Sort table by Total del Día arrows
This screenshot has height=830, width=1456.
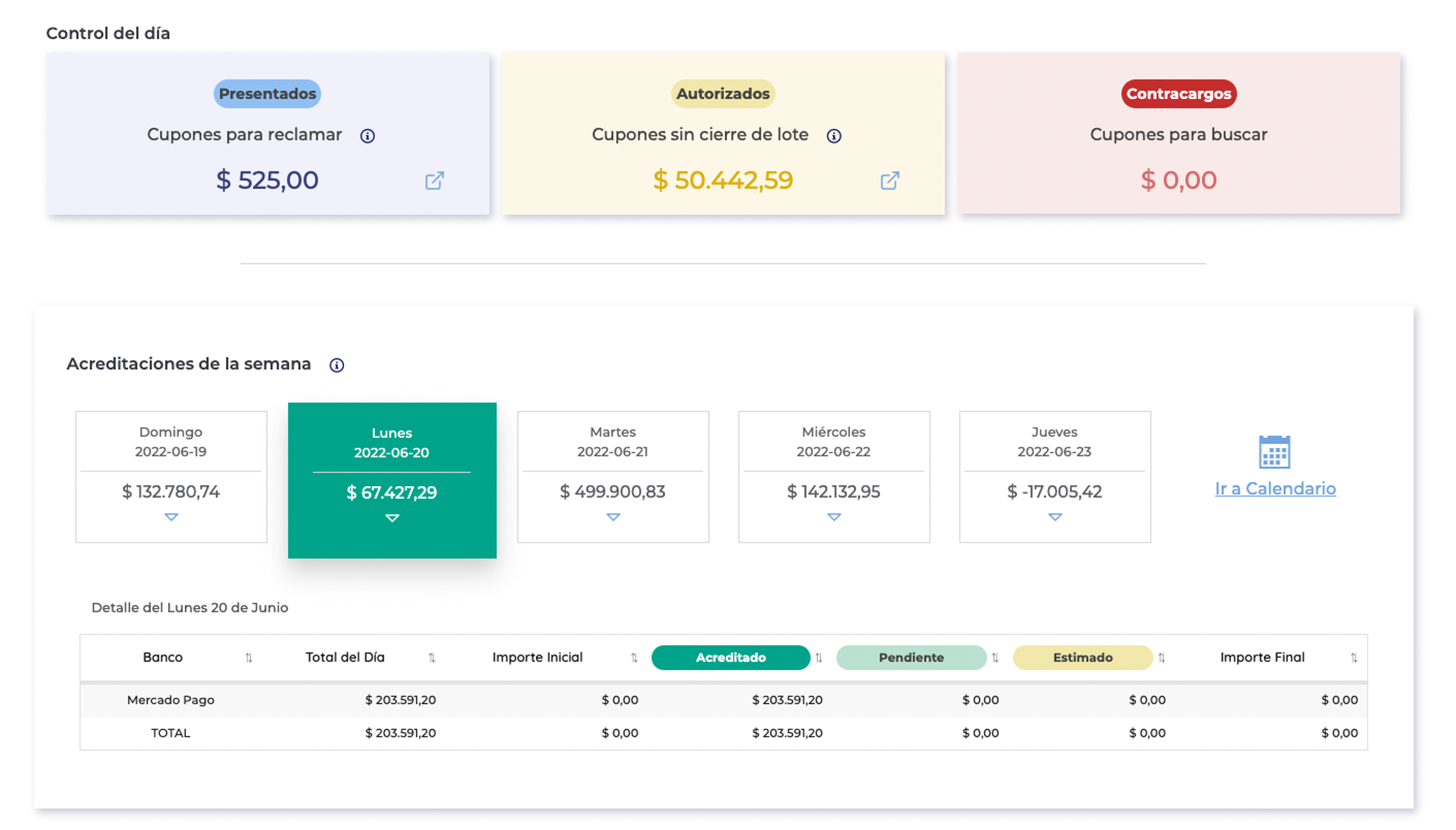(432, 658)
